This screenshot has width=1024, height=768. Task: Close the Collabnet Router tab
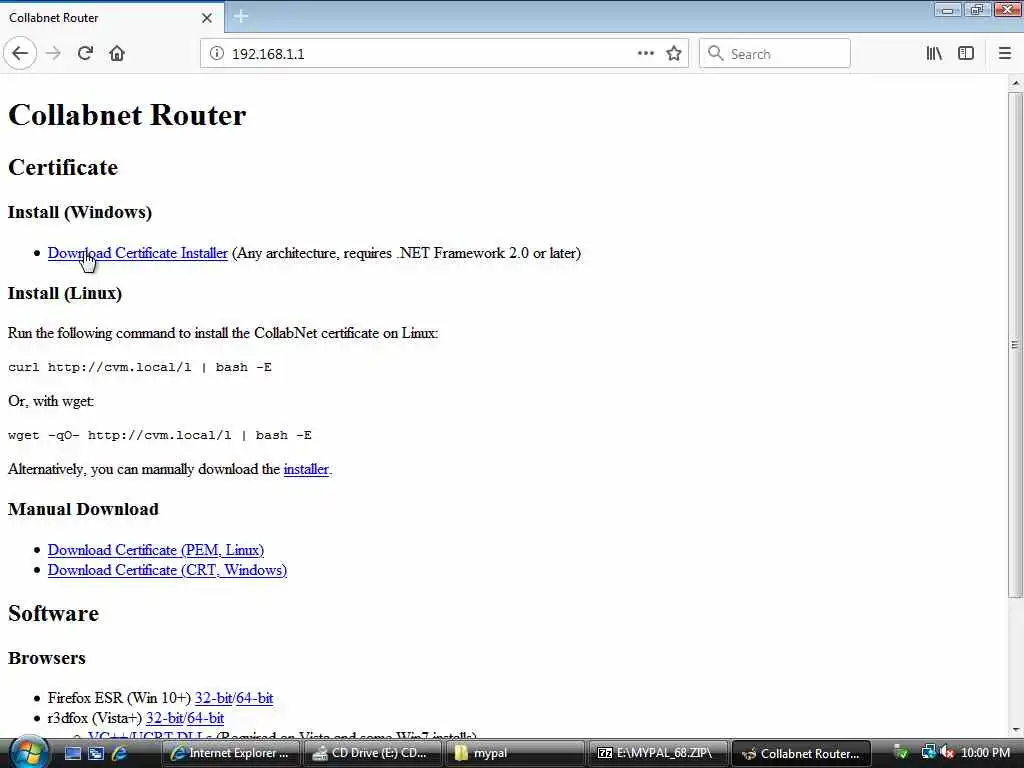tap(207, 18)
